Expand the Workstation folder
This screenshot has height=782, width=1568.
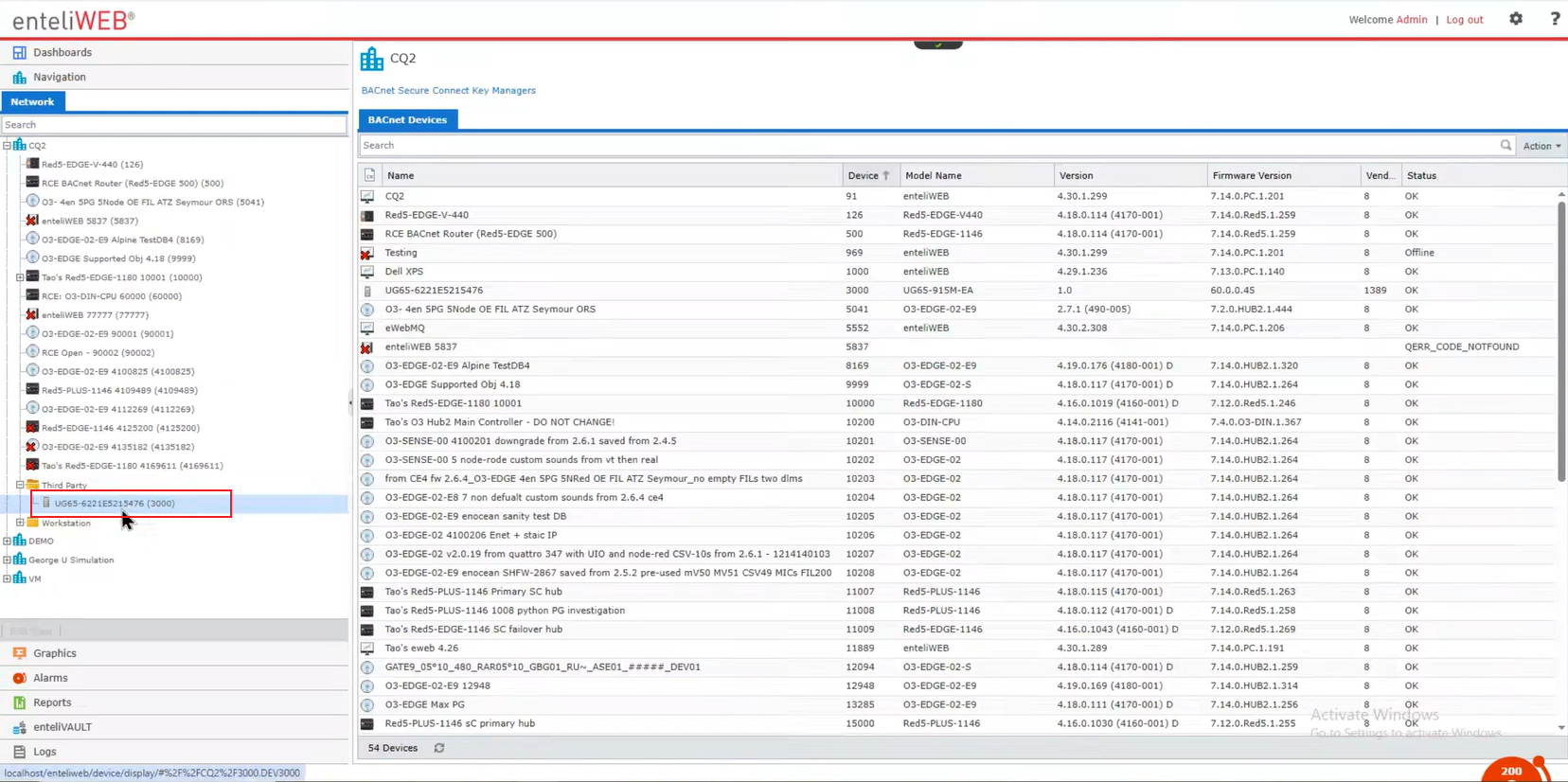click(x=20, y=523)
